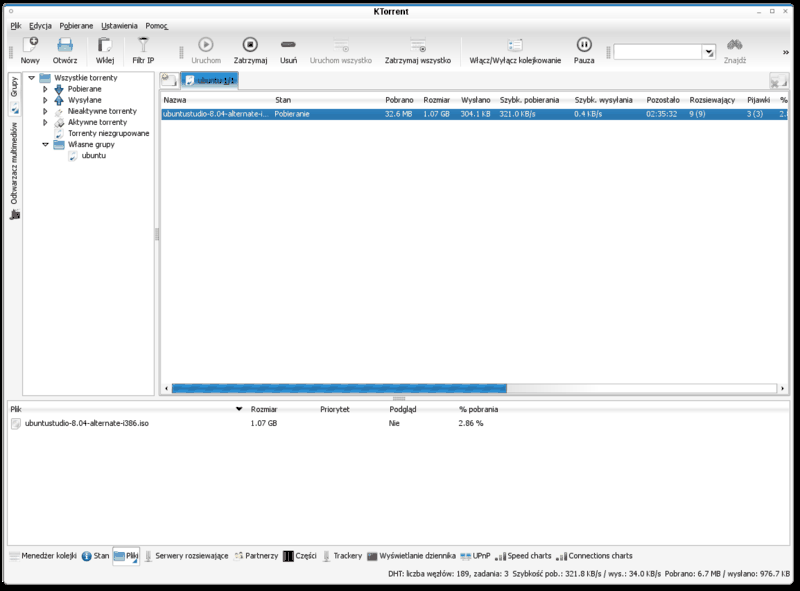Select the ubuntustudio-8.04-alternate-i386.iso file row
This screenshot has height=591, width=800.
(x=398, y=423)
